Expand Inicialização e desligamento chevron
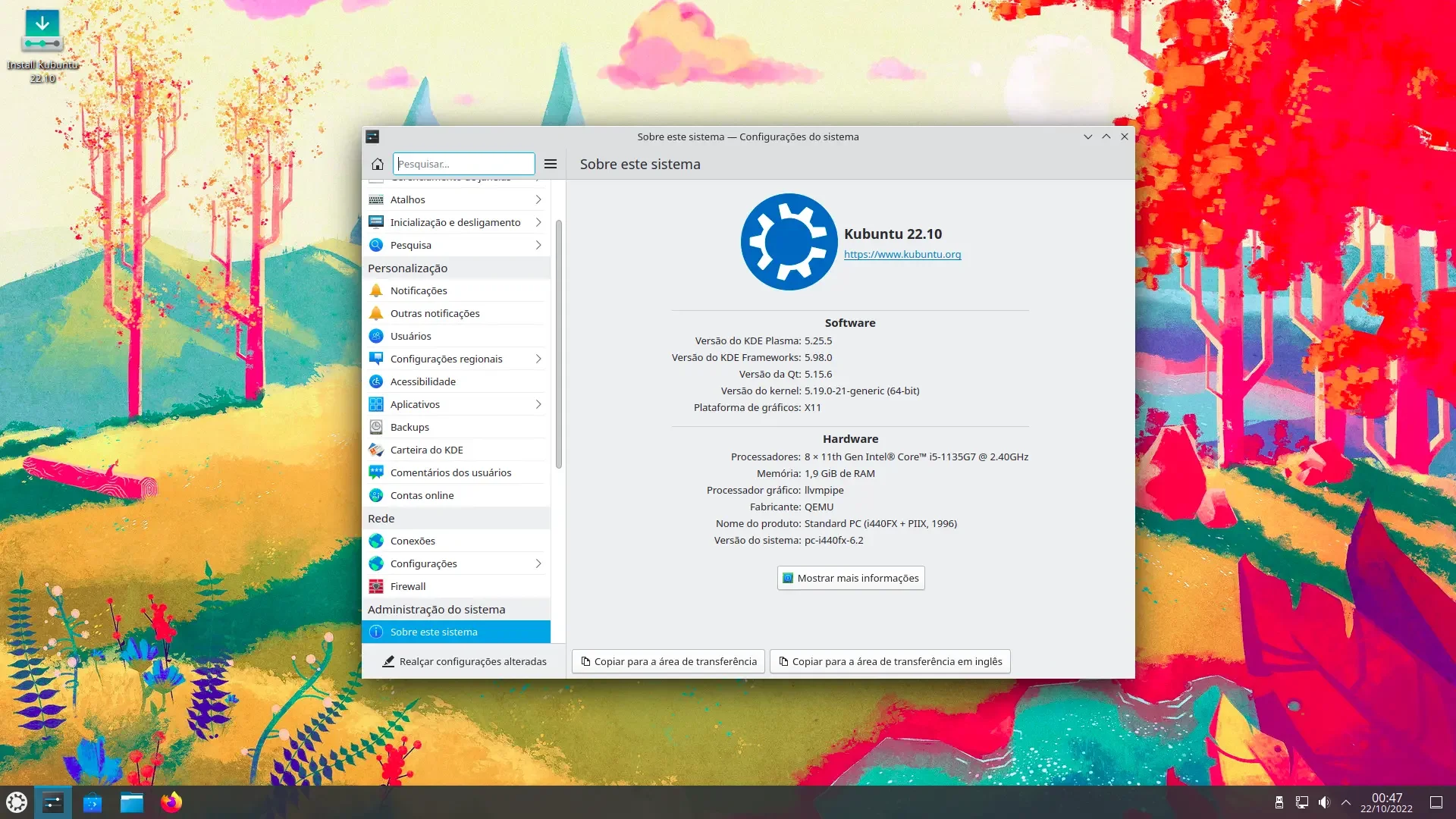This screenshot has width=1456, height=819. click(538, 222)
